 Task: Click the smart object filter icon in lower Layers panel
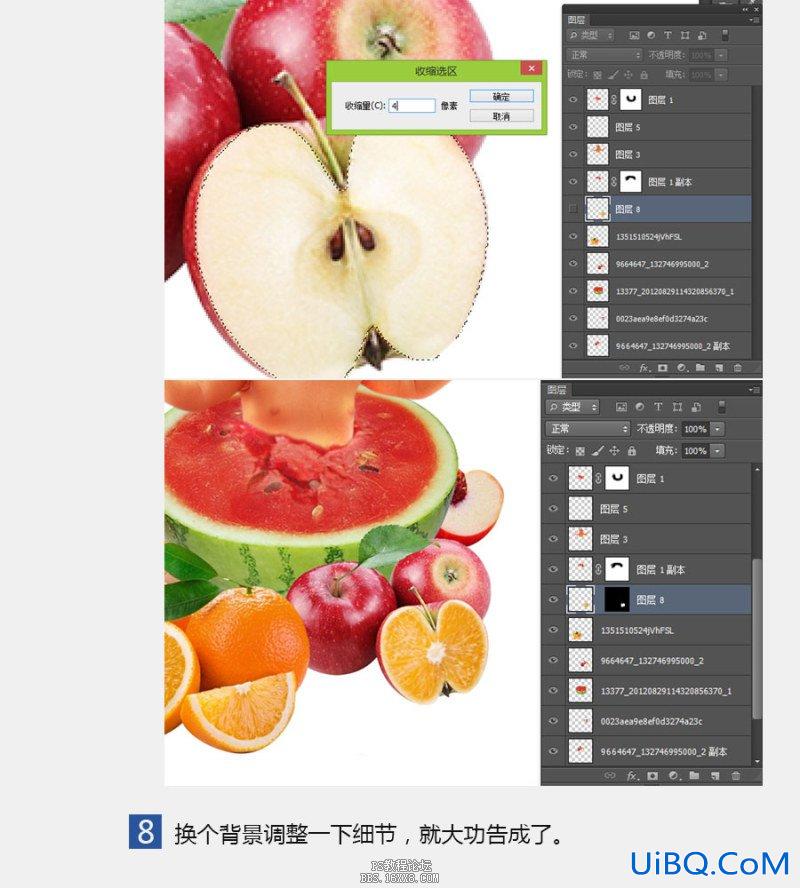coord(696,407)
